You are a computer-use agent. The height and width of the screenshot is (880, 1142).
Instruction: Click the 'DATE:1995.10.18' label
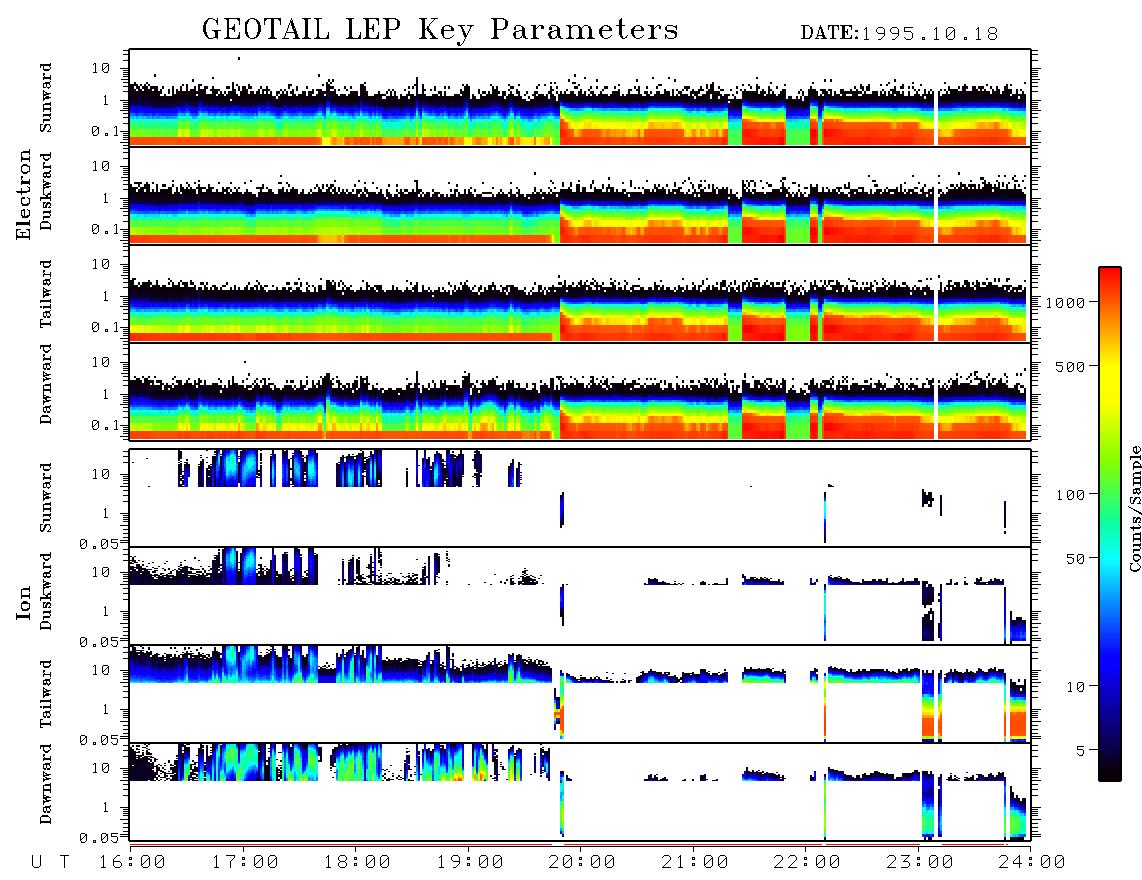899,34
